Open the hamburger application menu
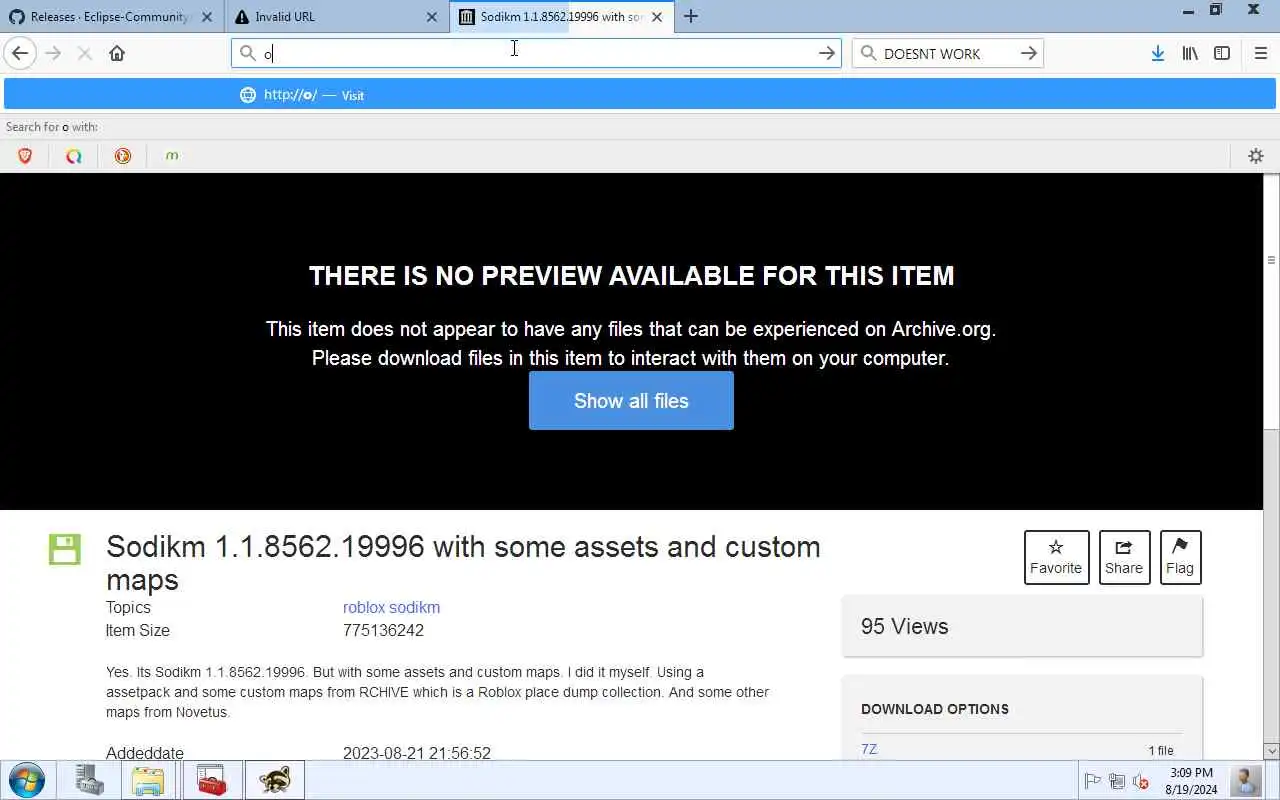1280x800 pixels. [x=1260, y=53]
